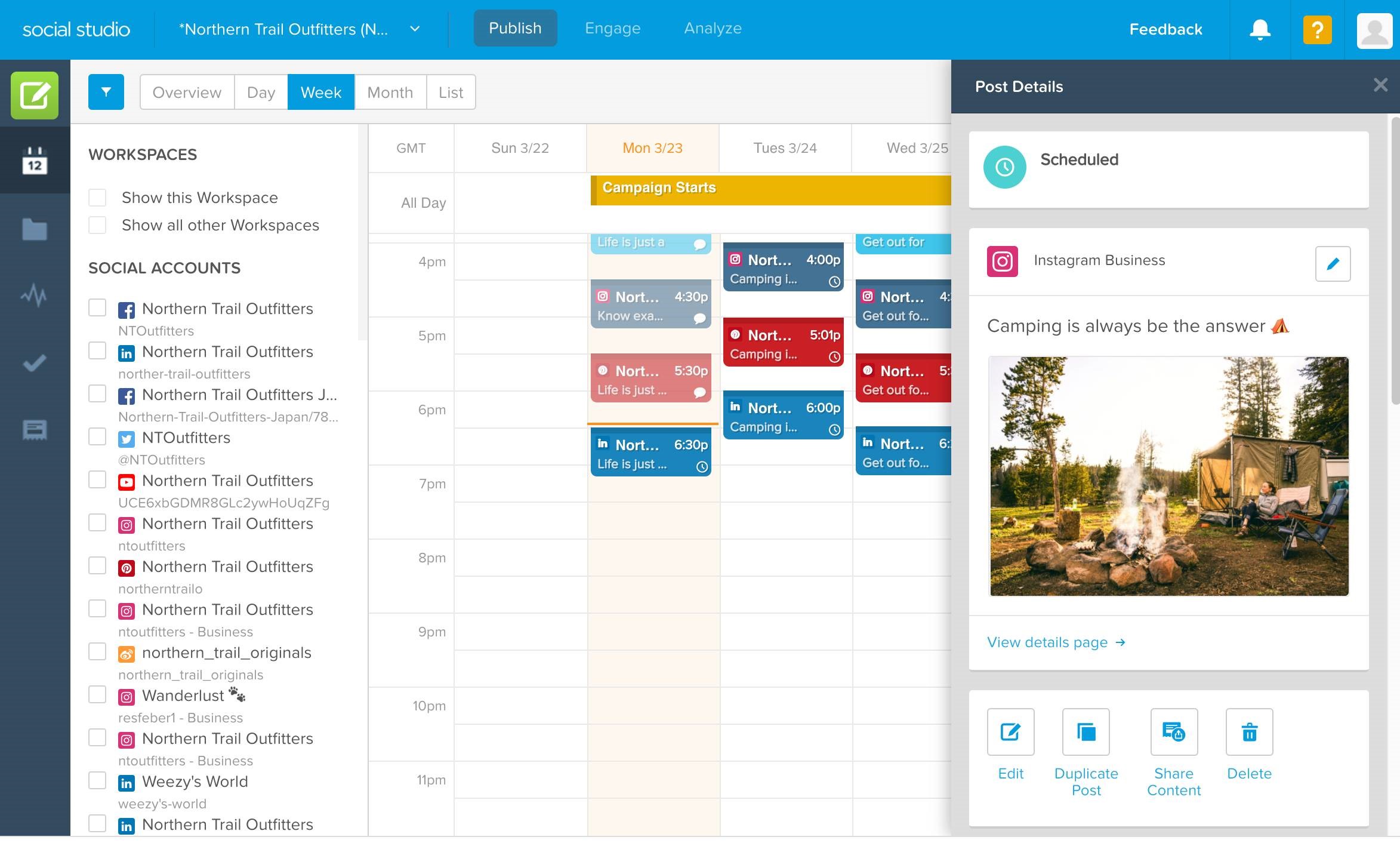Switch to the Month calendar view tab
The width and height of the screenshot is (1400, 843).
tap(390, 92)
